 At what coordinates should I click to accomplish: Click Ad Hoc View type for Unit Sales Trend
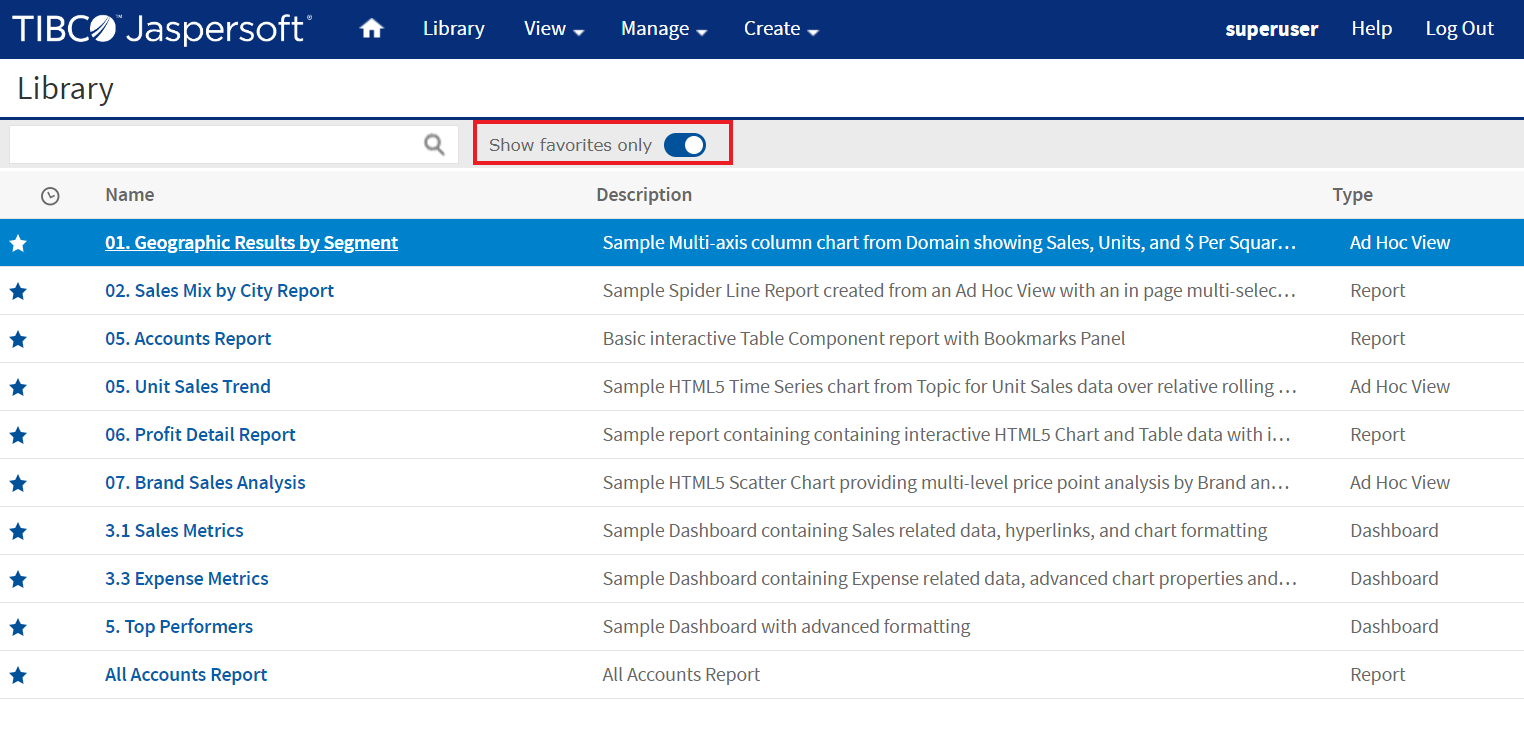[x=1400, y=387]
